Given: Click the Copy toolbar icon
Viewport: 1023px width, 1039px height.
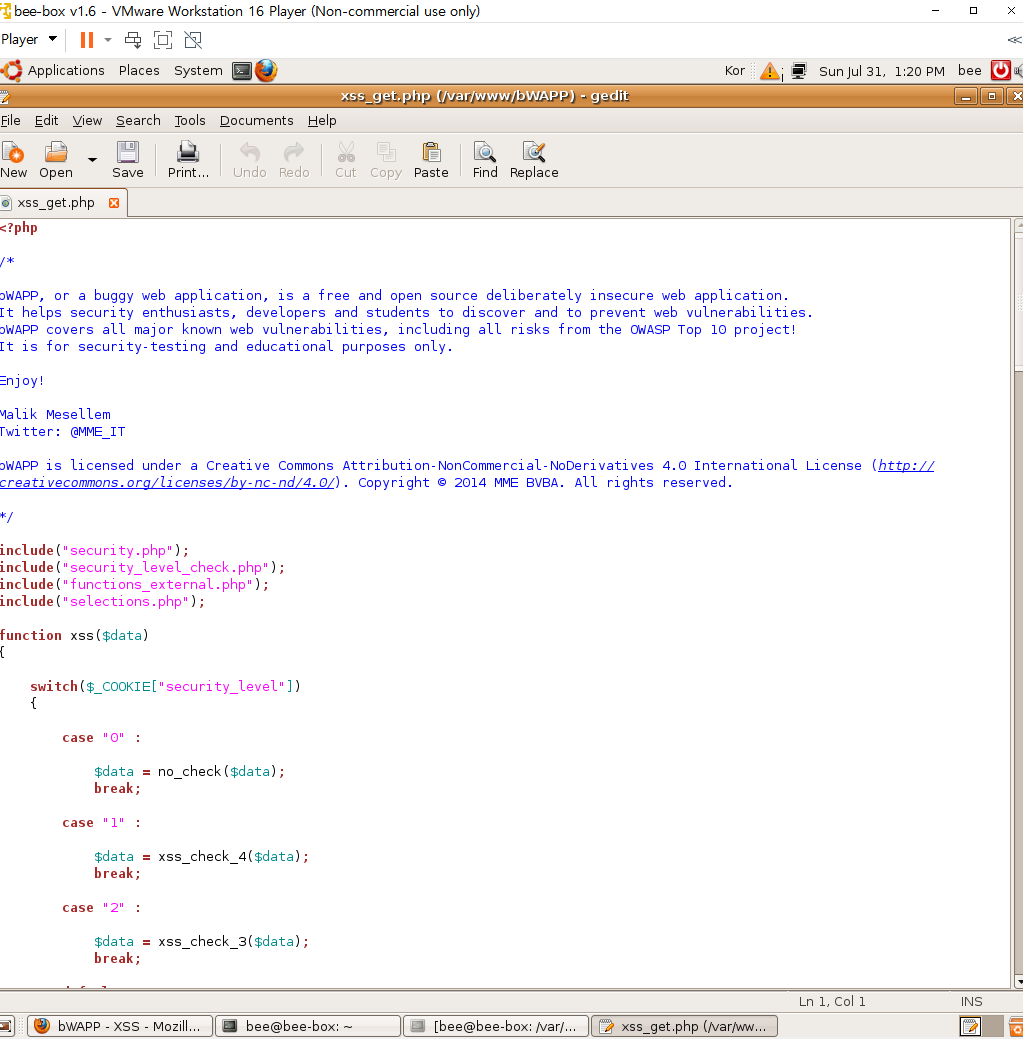Looking at the screenshot, I should point(386,159).
